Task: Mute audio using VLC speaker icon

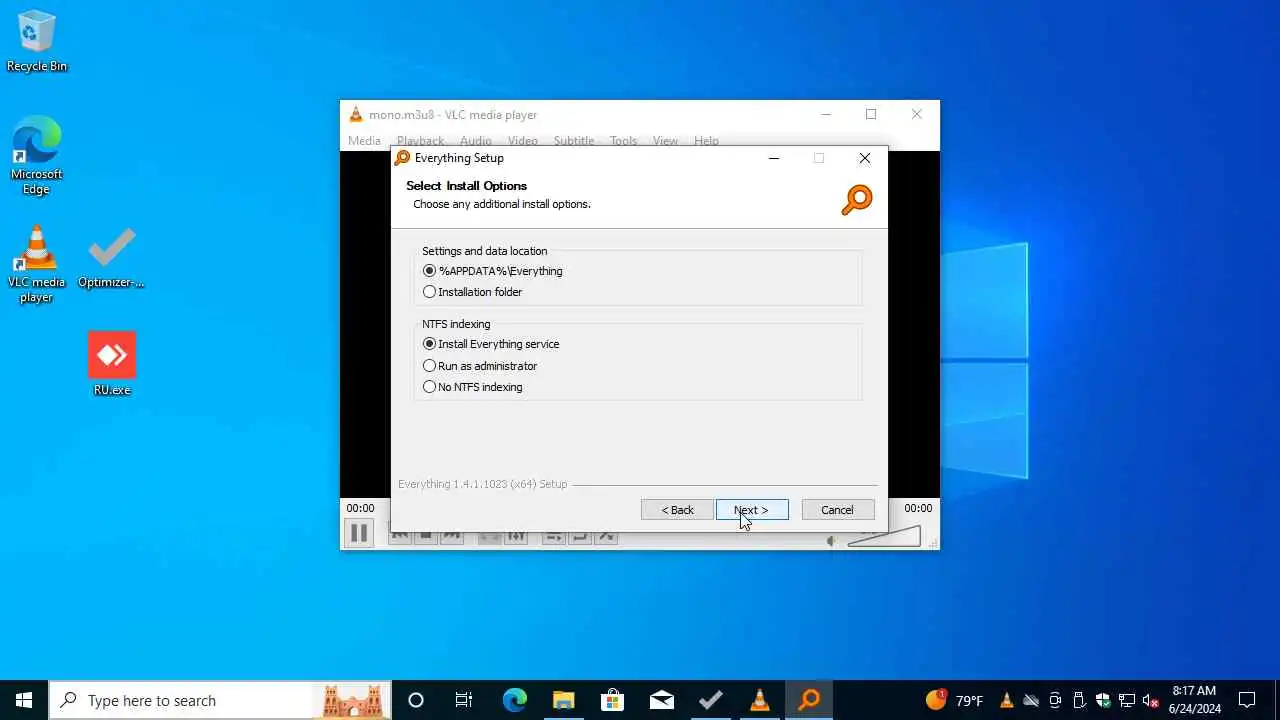Action: coord(832,541)
